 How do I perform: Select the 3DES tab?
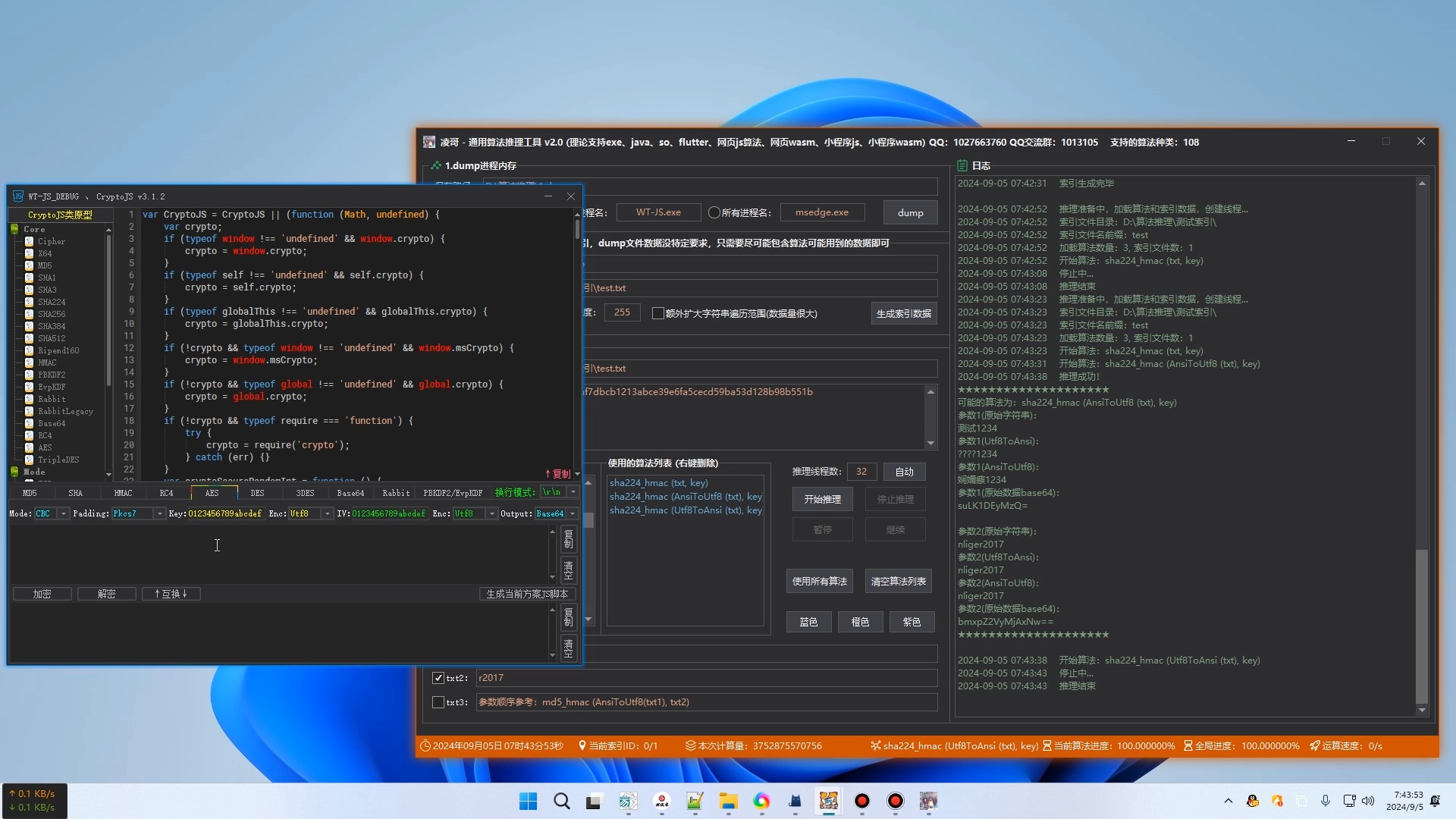pos(305,493)
